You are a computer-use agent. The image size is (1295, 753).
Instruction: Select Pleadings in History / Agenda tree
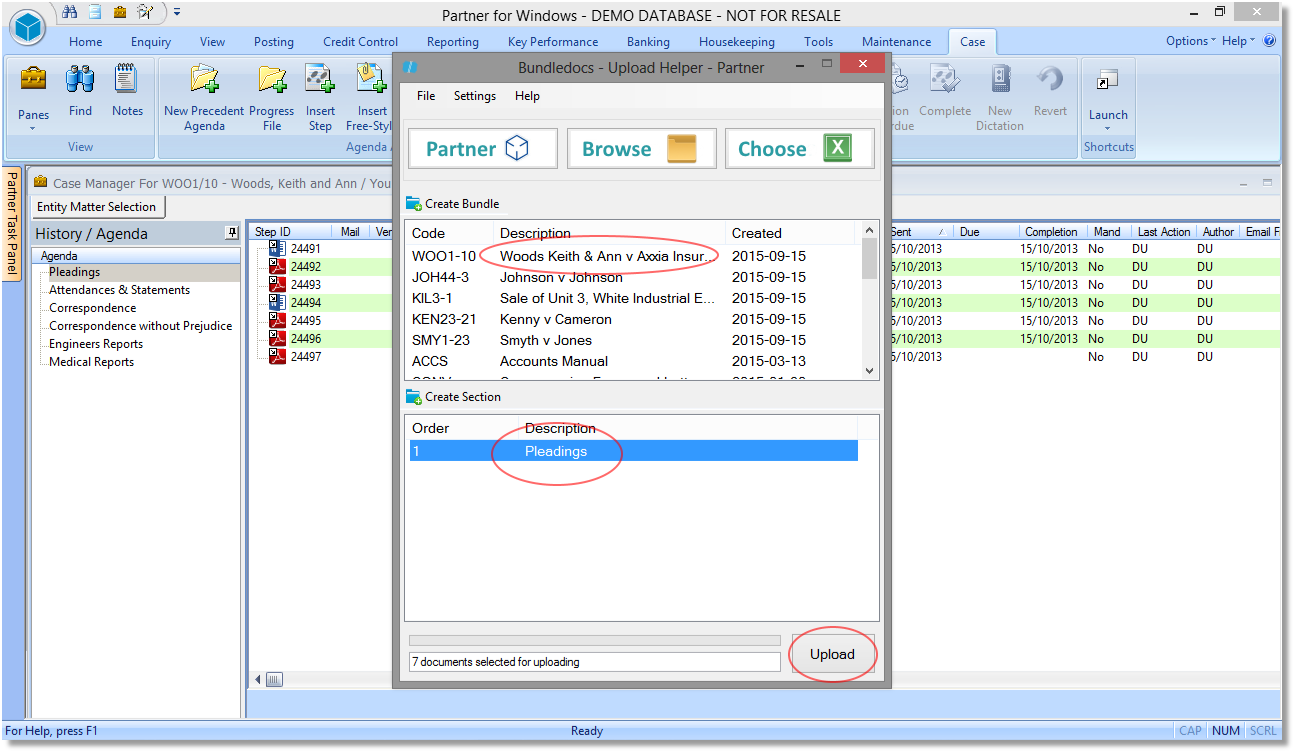[x=75, y=272]
